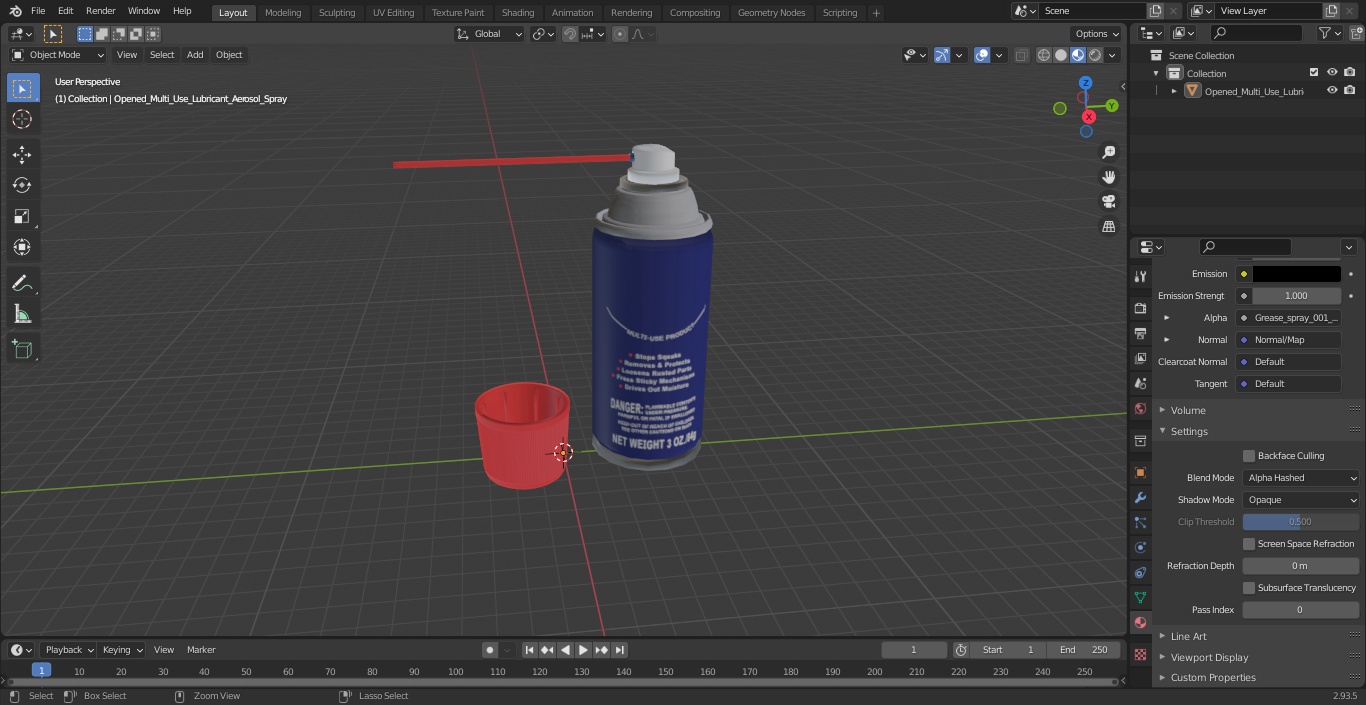Switch to Rendered viewport shading
This screenshot has height=705, width=1366.
click(1095, 55)
